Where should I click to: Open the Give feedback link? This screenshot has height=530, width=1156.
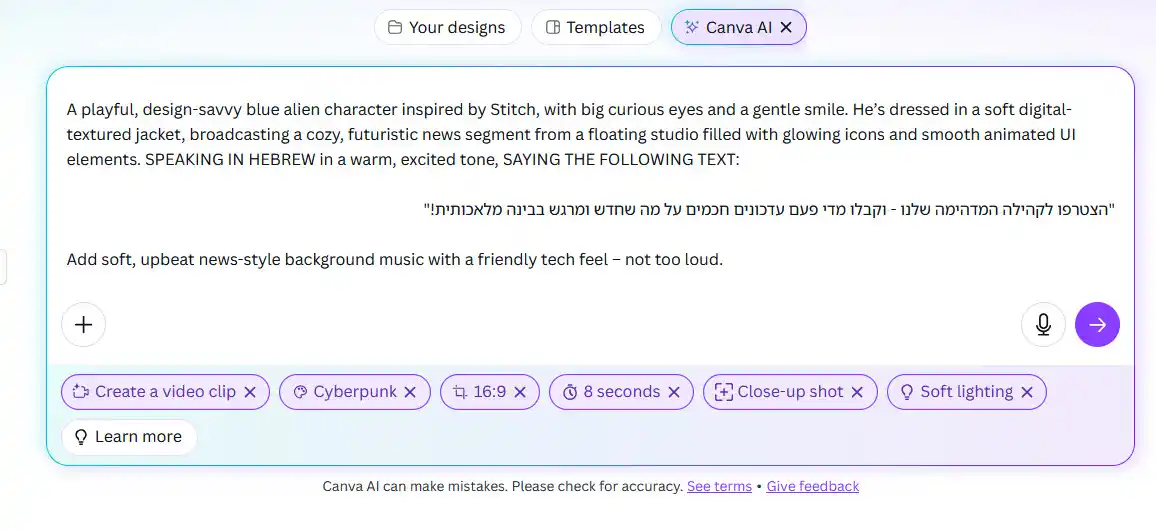(x=812, y=487)
